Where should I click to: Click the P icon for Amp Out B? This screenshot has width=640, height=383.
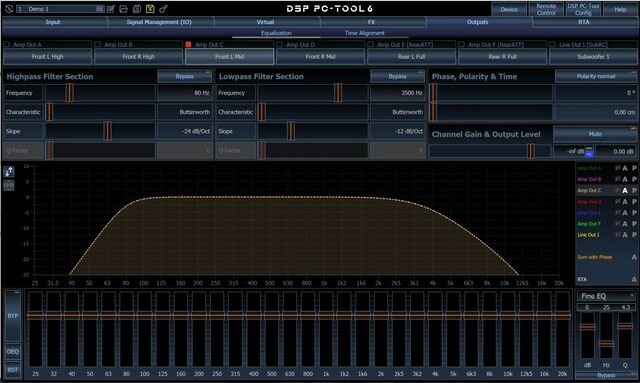pos(634,179)
